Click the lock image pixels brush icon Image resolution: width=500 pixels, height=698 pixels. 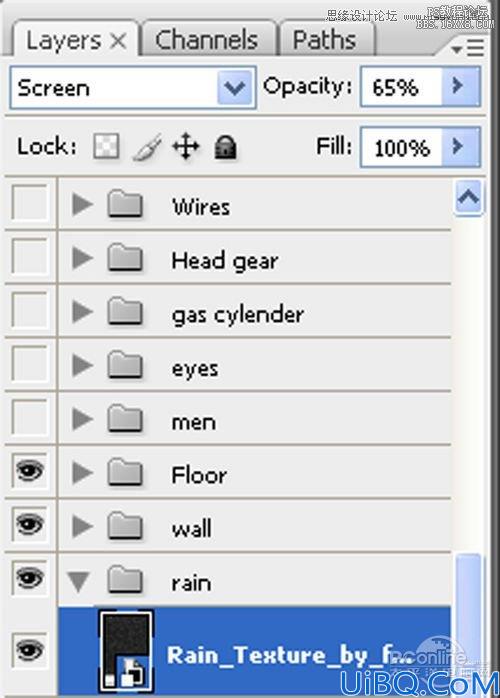point(147,147)
